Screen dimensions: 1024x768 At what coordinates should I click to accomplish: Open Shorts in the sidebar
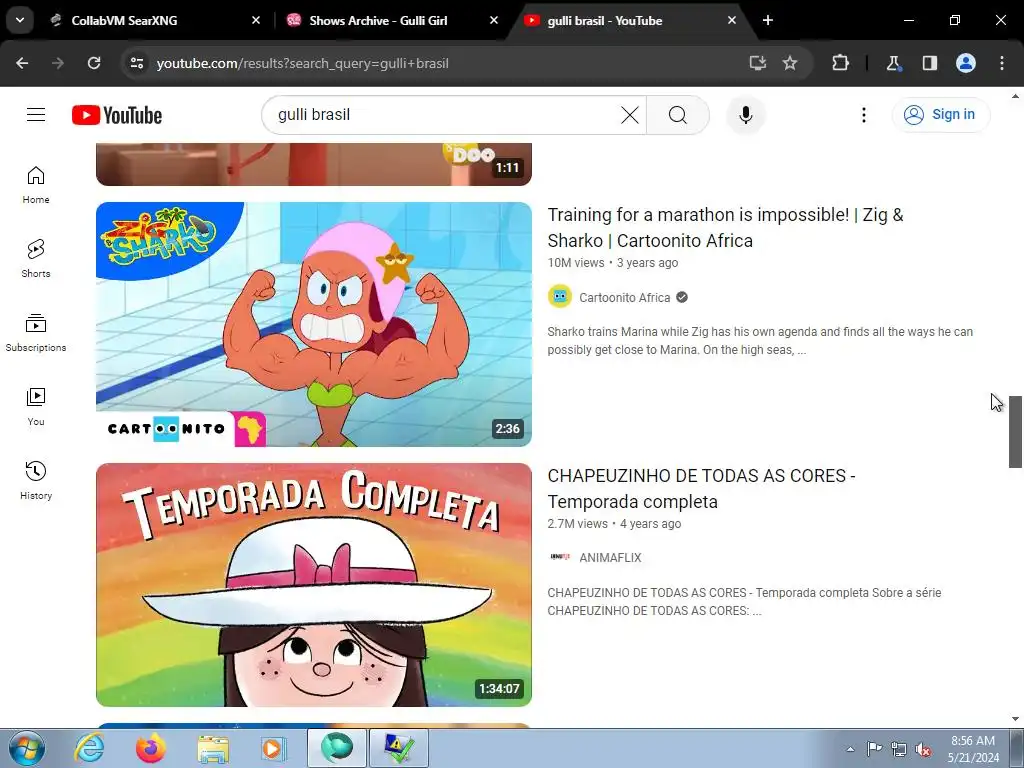[36, 259]
